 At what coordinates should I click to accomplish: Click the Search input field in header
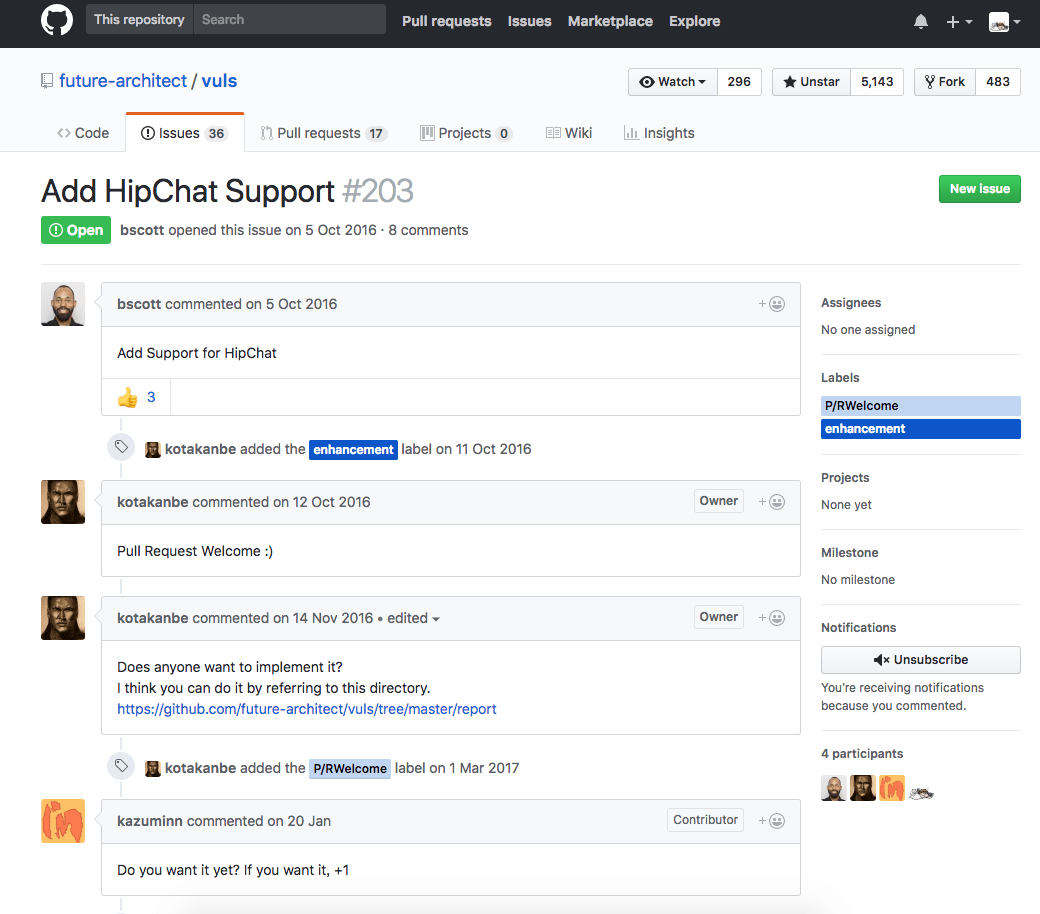coord(289,19)
